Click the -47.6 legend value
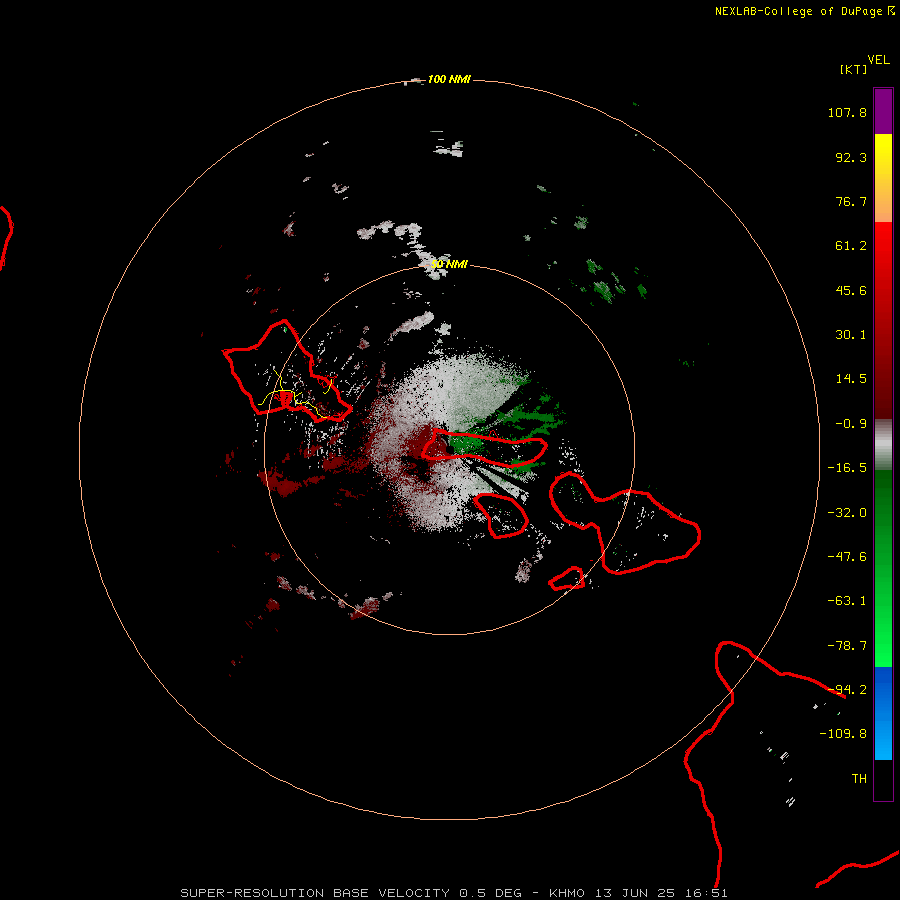The width and height of the screenshot is (900, 900). 847,557
